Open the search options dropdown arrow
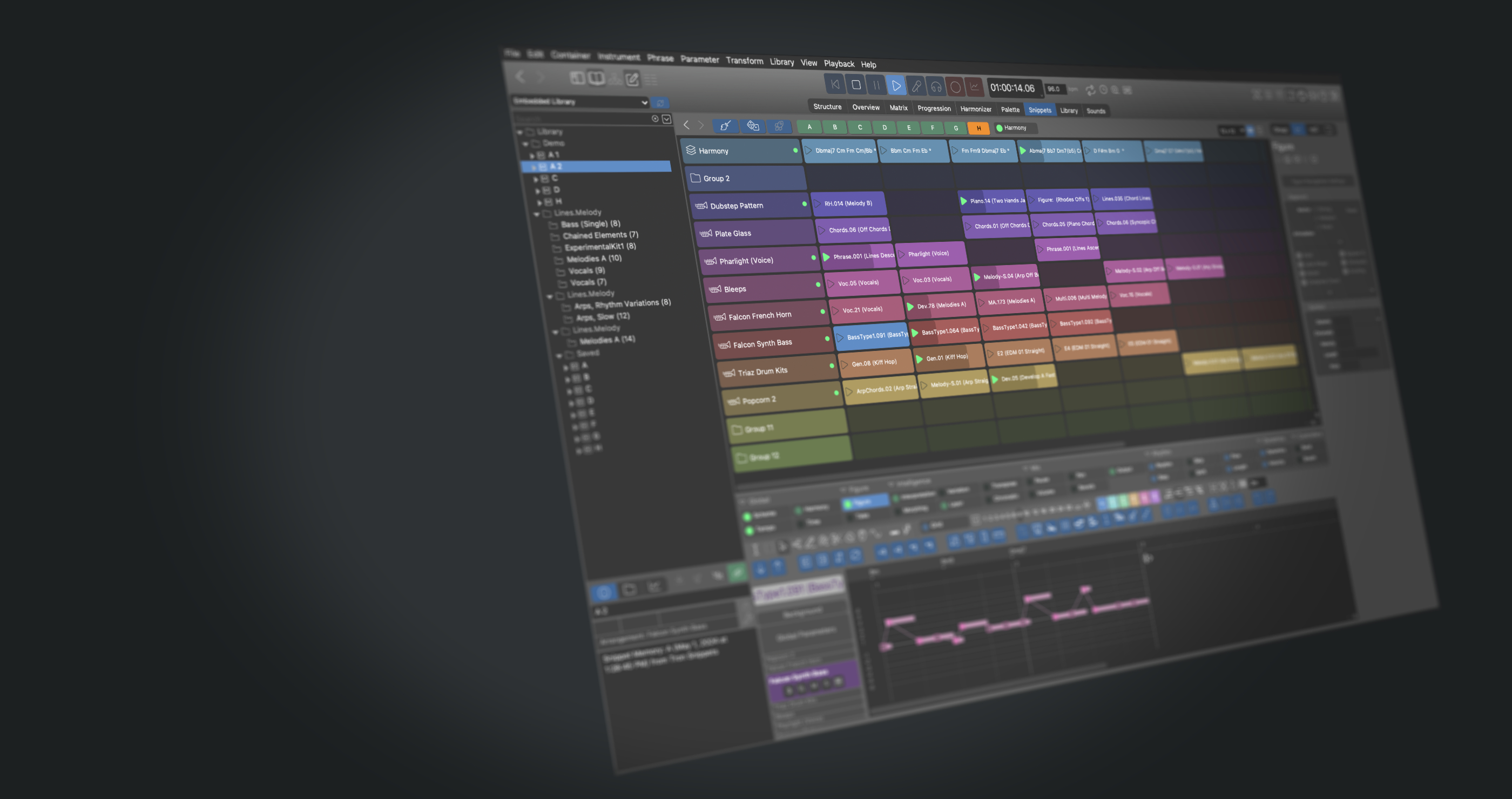 [x=667, y=119]
